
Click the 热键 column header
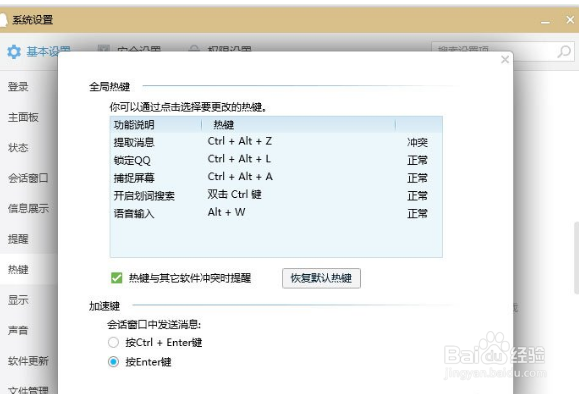point(298,125)
